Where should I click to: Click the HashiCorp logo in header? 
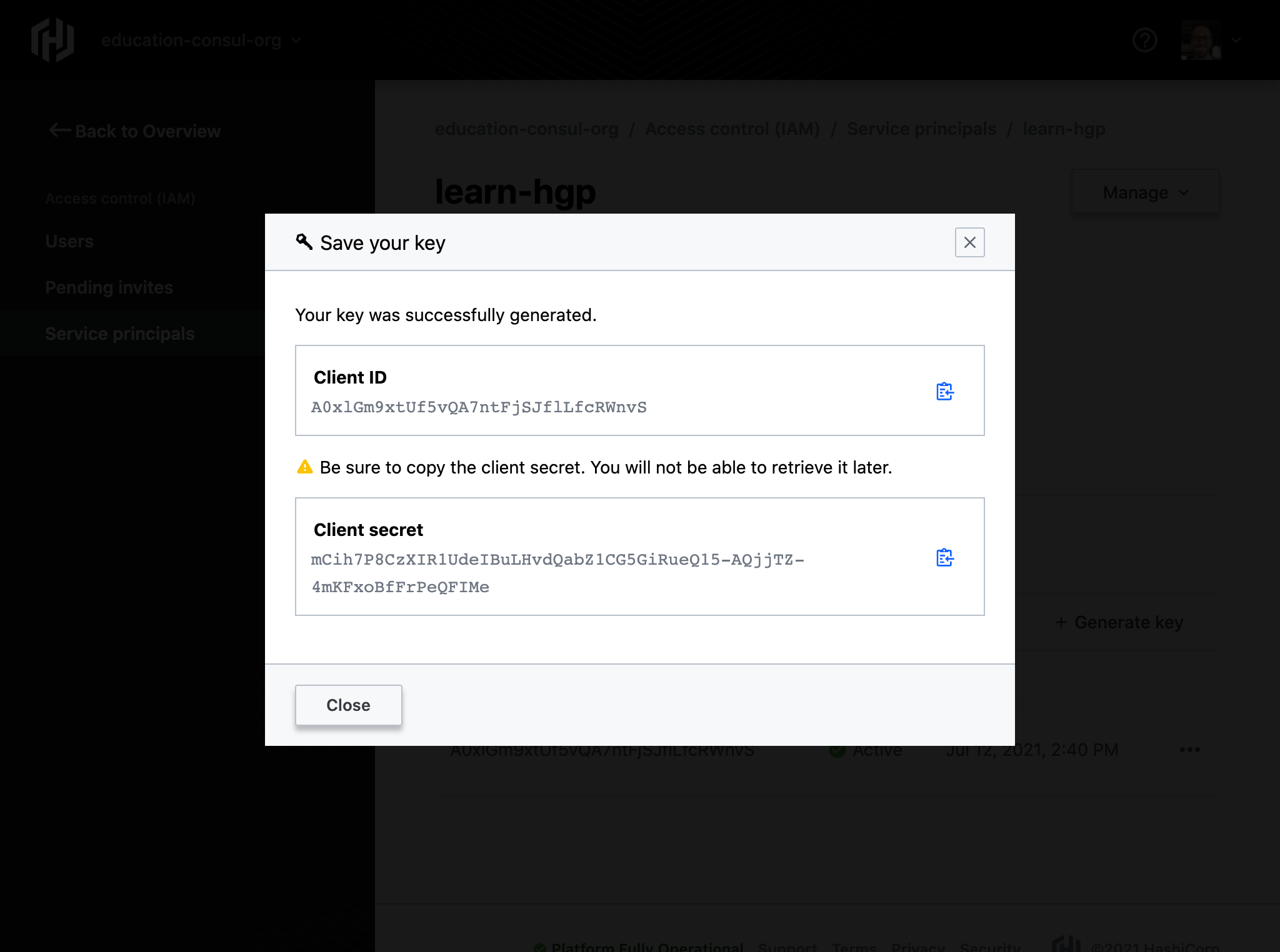point(52,40)
